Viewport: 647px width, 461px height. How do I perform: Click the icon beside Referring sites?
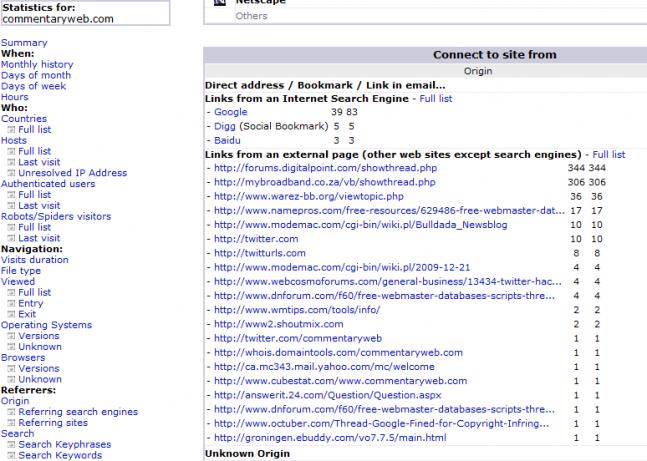tap(11, 423)
